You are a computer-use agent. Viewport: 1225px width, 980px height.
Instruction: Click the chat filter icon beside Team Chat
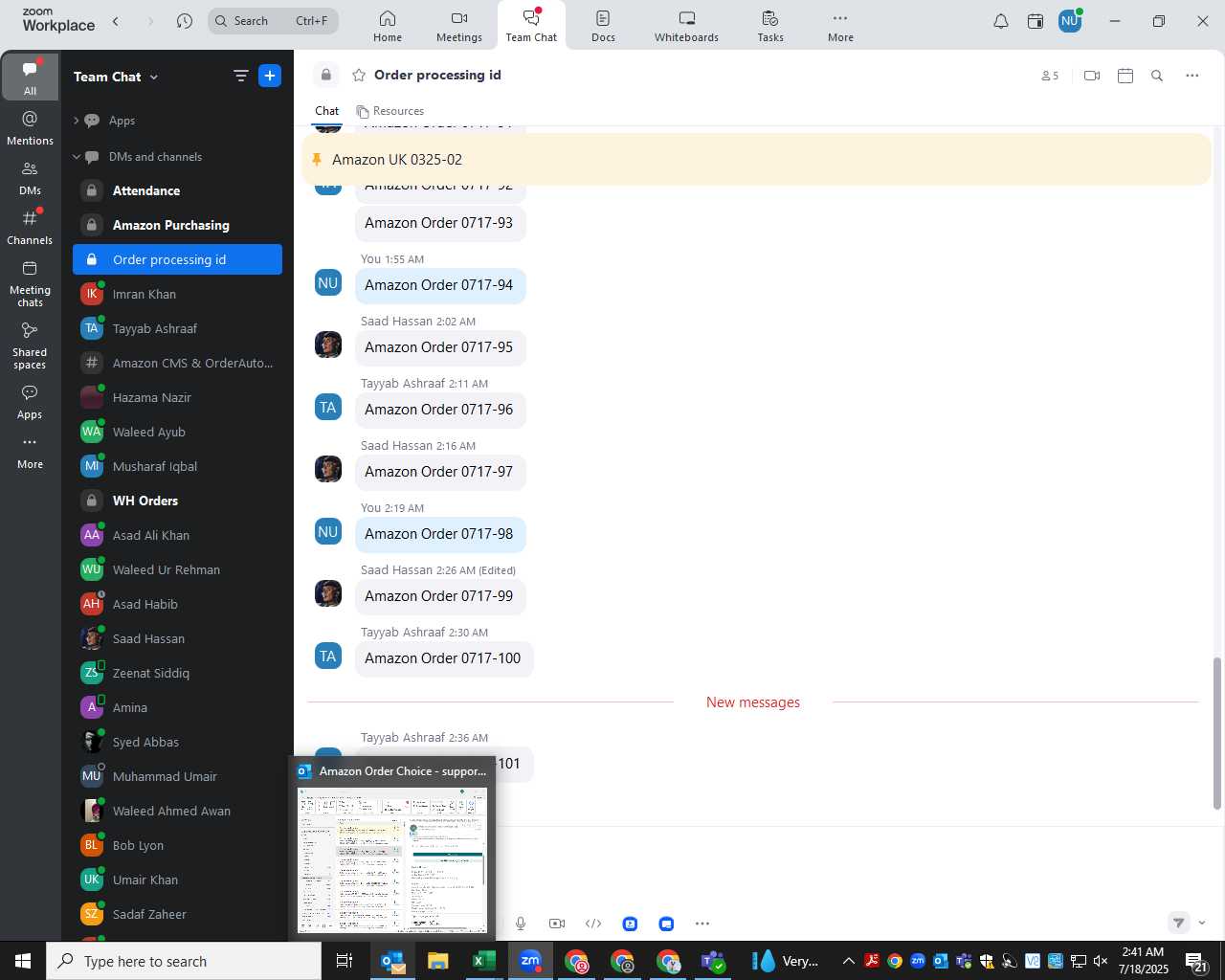[x=240, y=77]
